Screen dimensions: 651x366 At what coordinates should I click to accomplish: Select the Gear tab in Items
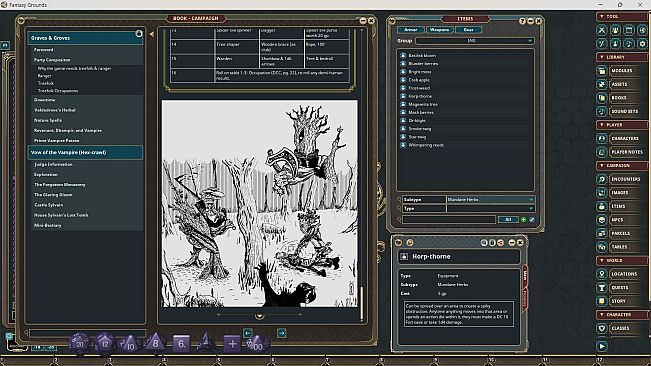coord(468,30)
